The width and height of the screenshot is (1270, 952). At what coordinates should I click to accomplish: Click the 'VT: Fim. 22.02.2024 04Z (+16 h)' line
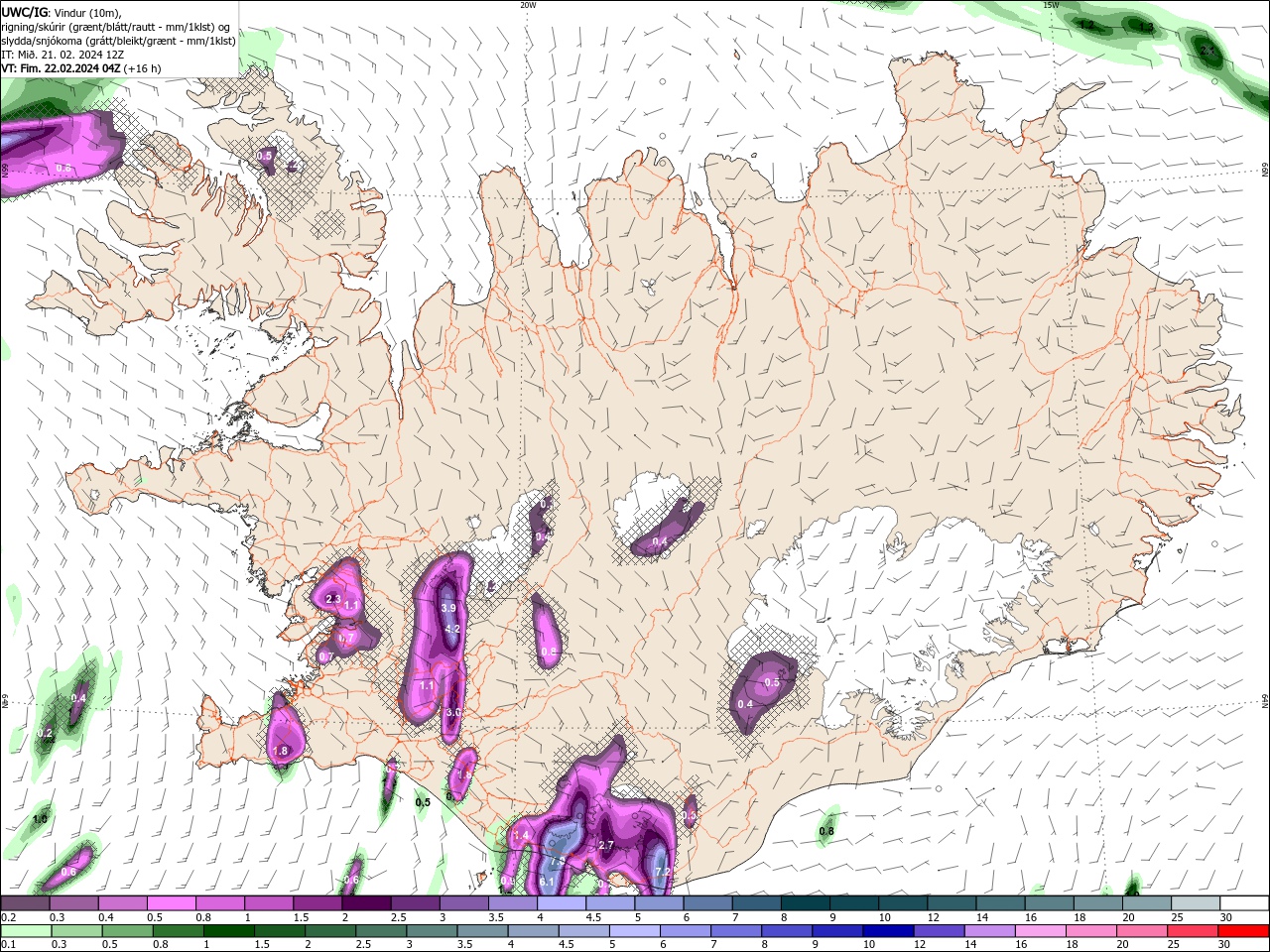[x=81, y=68]
